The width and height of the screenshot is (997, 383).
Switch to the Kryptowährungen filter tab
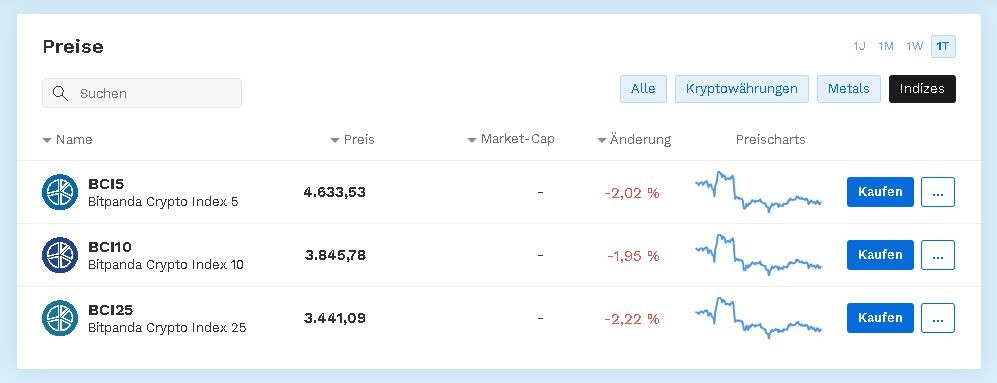pos(741,89)
